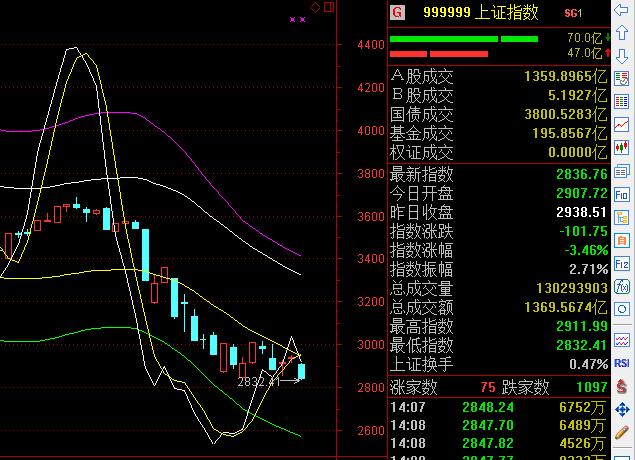Screen dimensions: 635x460
Task: Click the total volume value 130293903
Action: [572, 288]
